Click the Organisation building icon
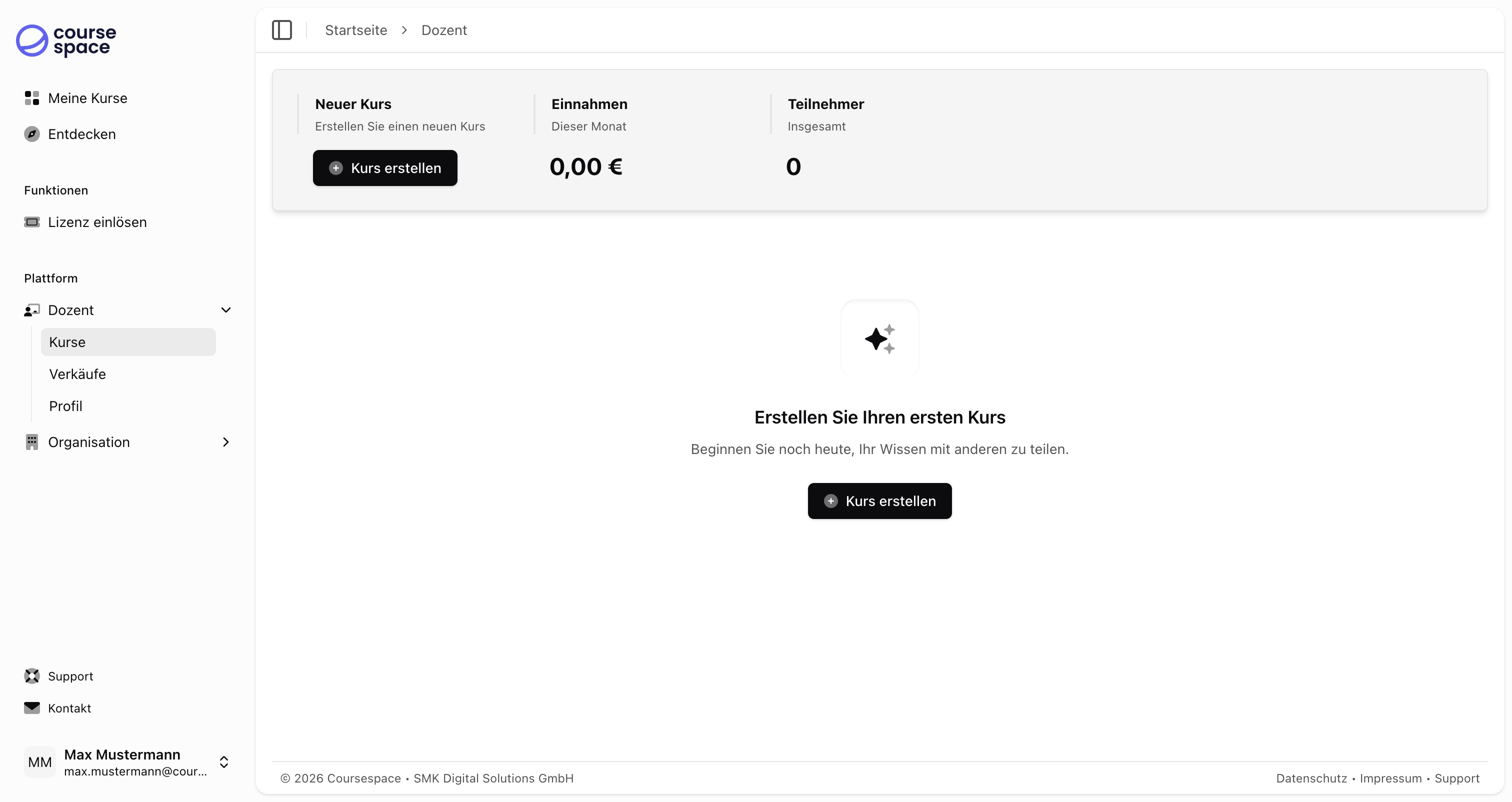 (31, 442)
